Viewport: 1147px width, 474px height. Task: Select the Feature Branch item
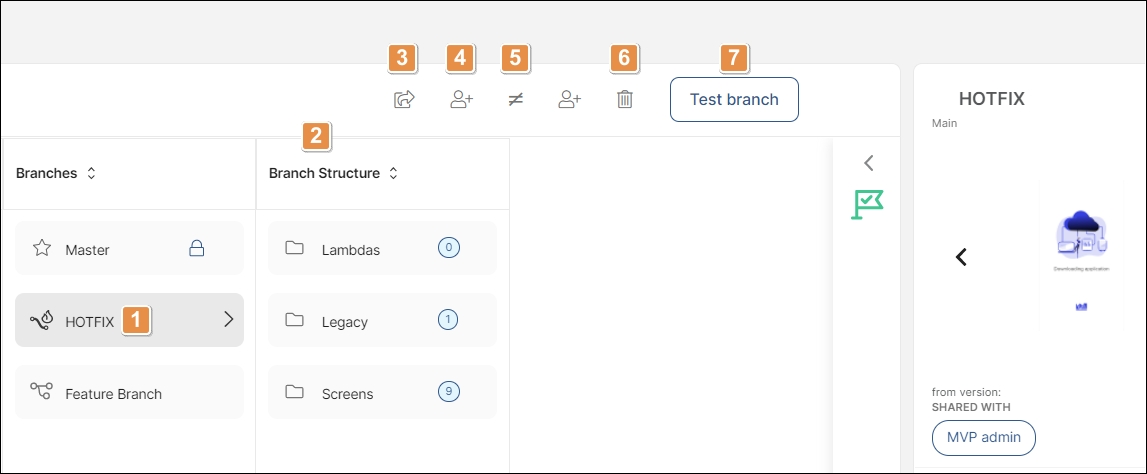point(129,392)
